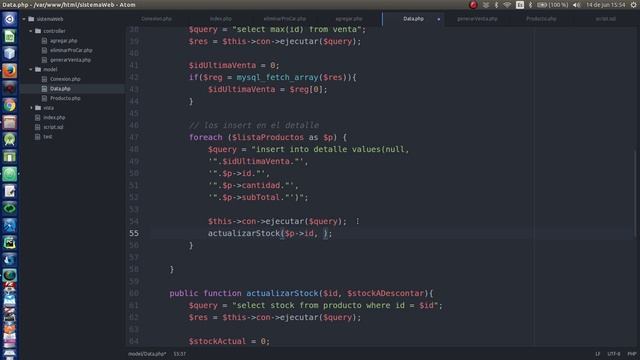This screenshot has height=360, width=640.
Task: Open the battery status indicator
Action: [552, 5]
